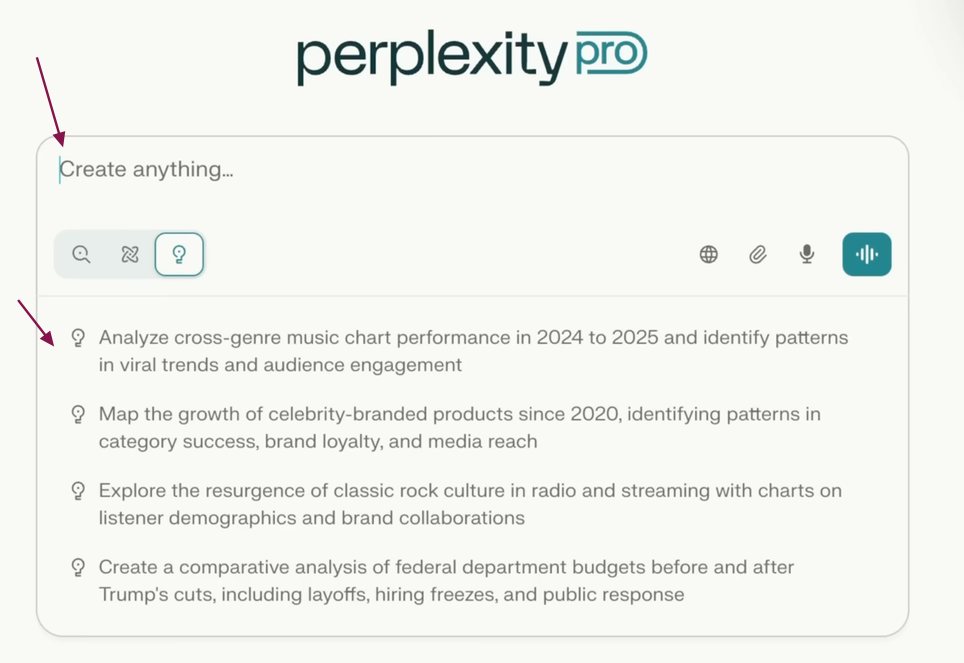The height and width of the screenshot is (663, 964).
Task: Launch voice mode with the teal waveform button
Action: [x=866, y=254]
